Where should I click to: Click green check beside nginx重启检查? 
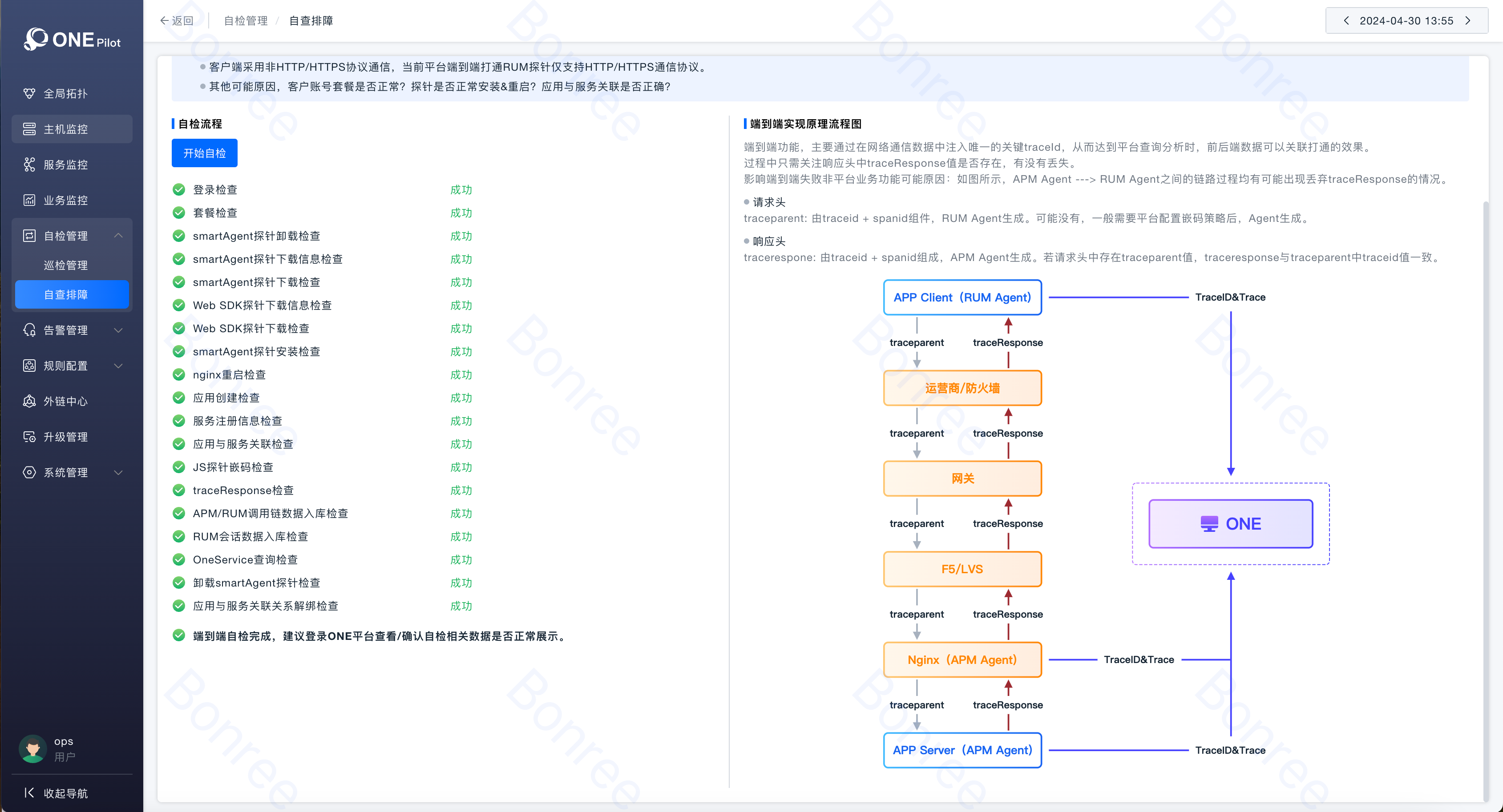pyautogui.click(x=179, y=374)
